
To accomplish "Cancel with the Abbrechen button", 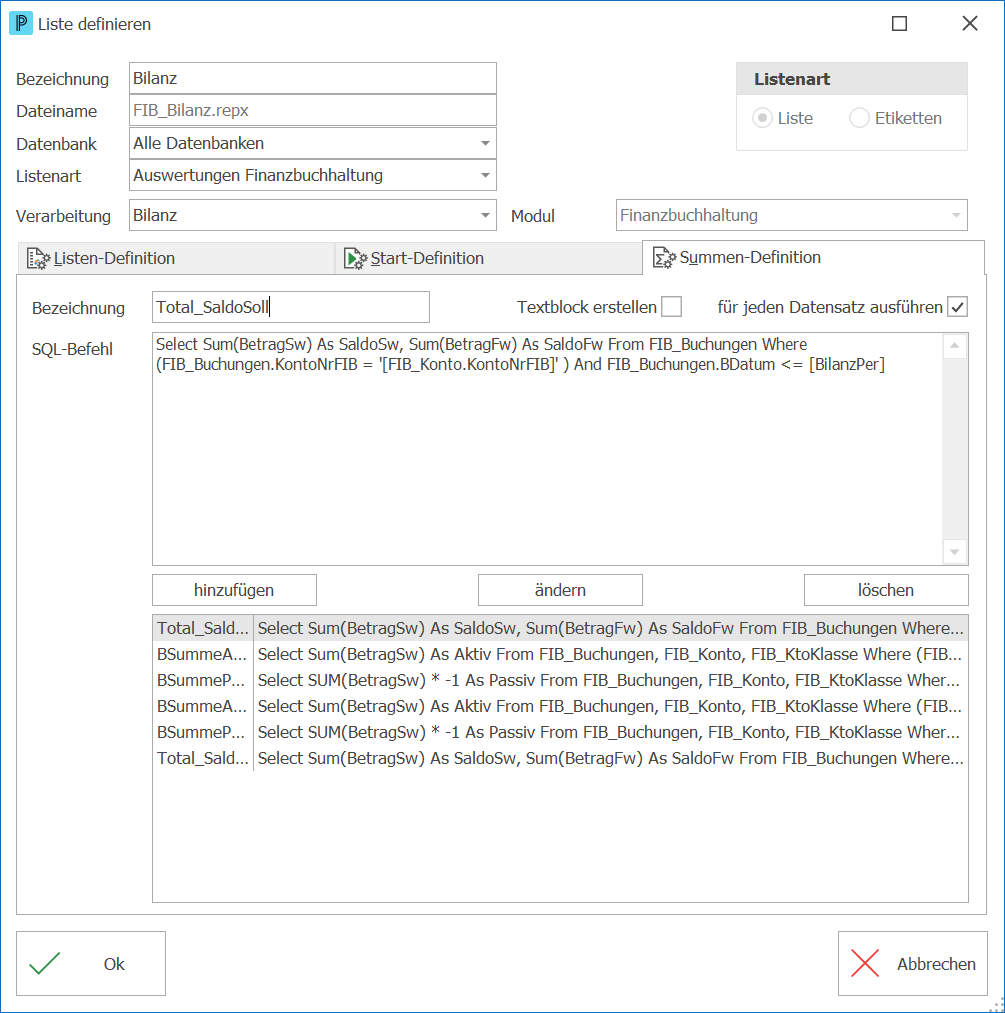I will pos(913,963).
